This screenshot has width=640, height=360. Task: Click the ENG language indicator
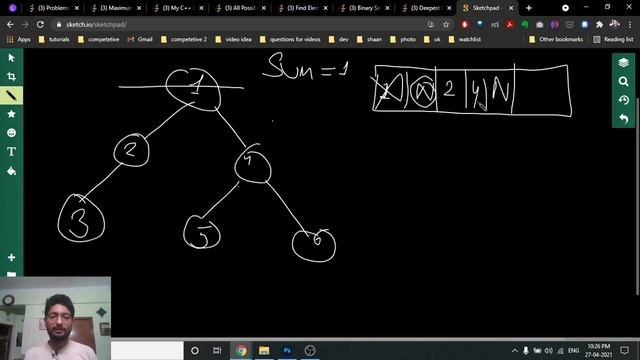tap(573, 351)
